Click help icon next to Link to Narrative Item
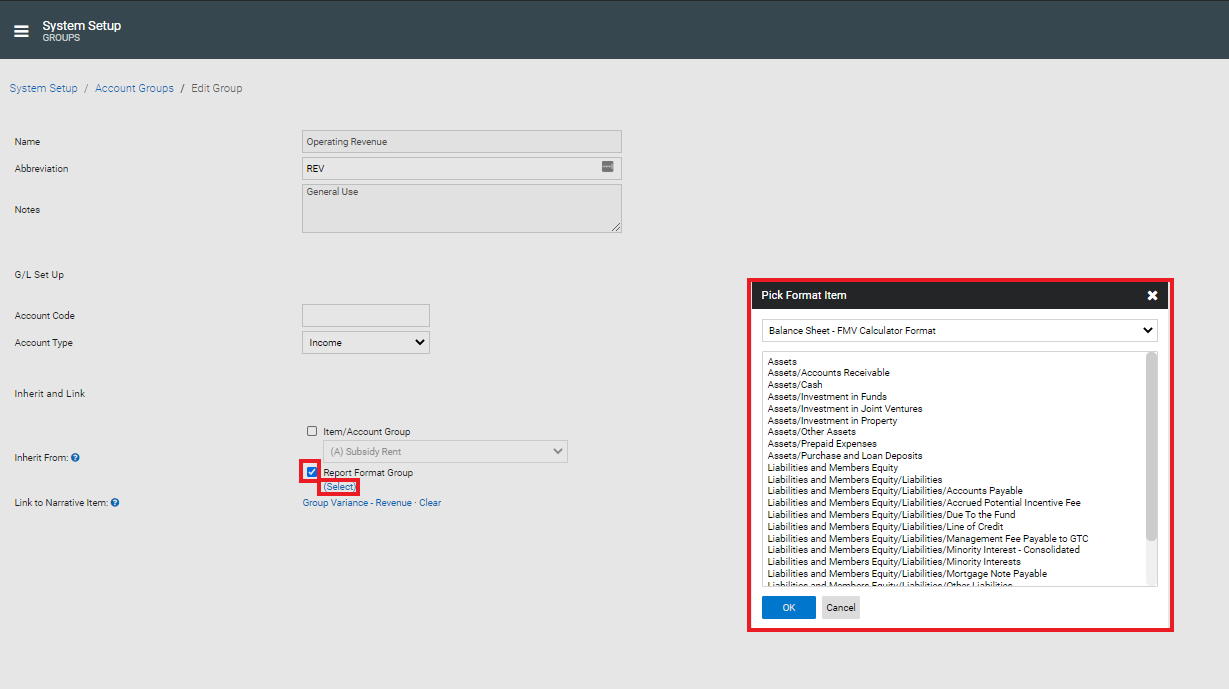 [115, 503]
